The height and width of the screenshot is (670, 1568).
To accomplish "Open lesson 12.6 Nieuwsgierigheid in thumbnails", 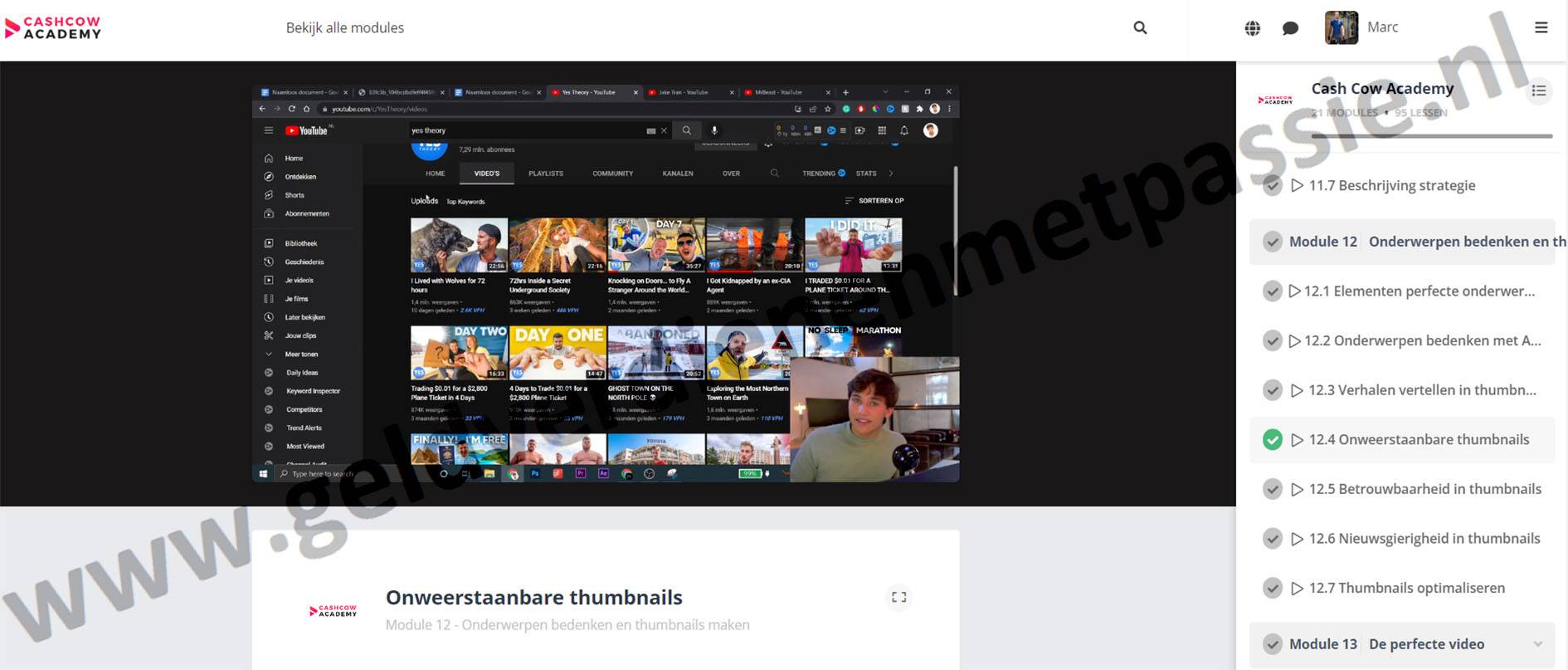I will click(x=1424, y=539).
